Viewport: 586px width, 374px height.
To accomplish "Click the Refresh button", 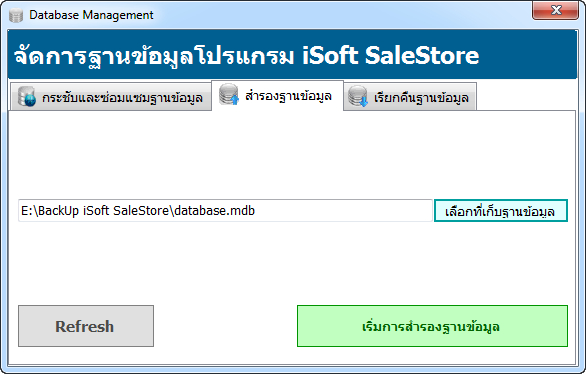I will coord(86,326).
